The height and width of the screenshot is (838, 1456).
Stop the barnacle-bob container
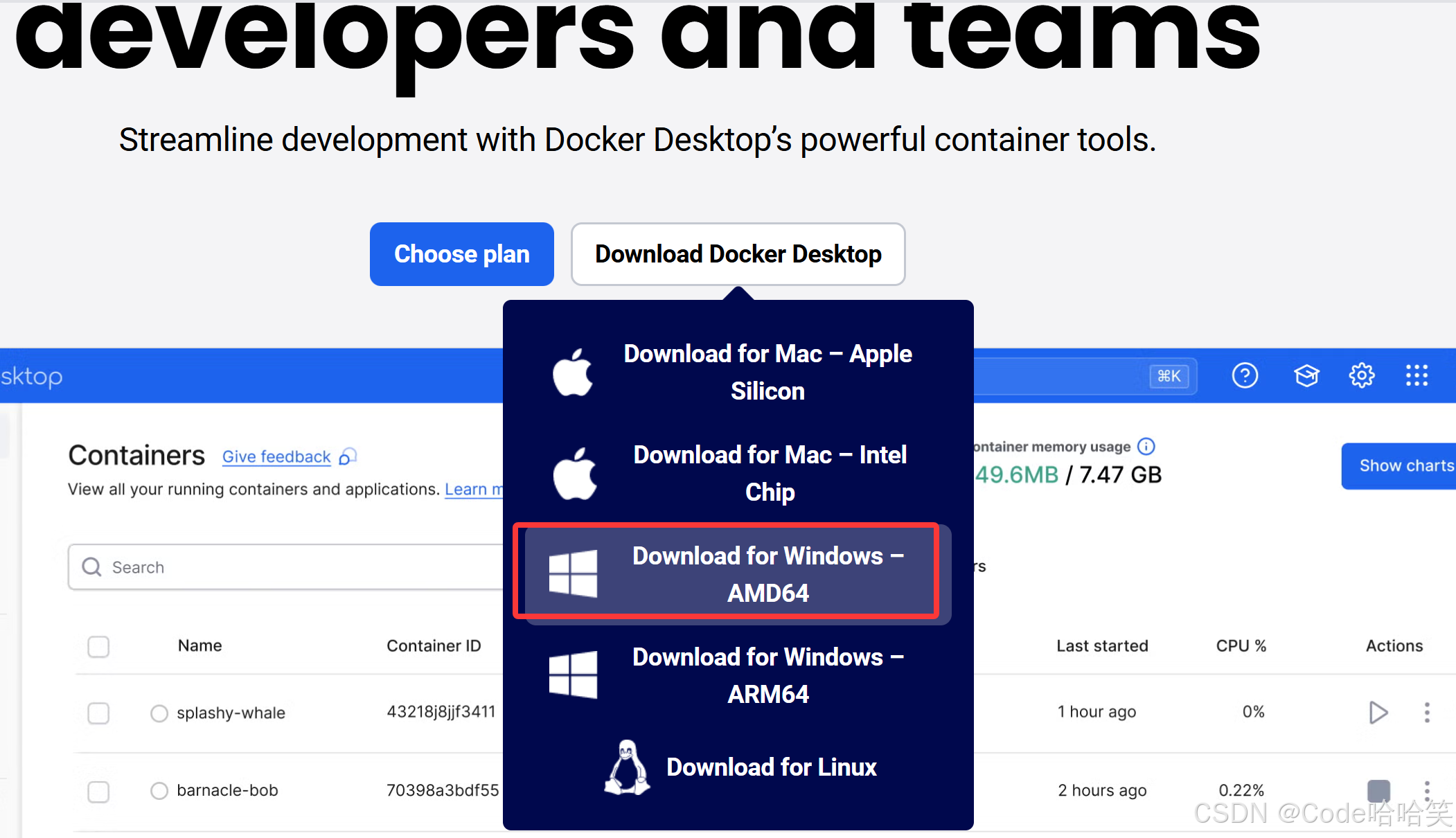(1378, 791)
